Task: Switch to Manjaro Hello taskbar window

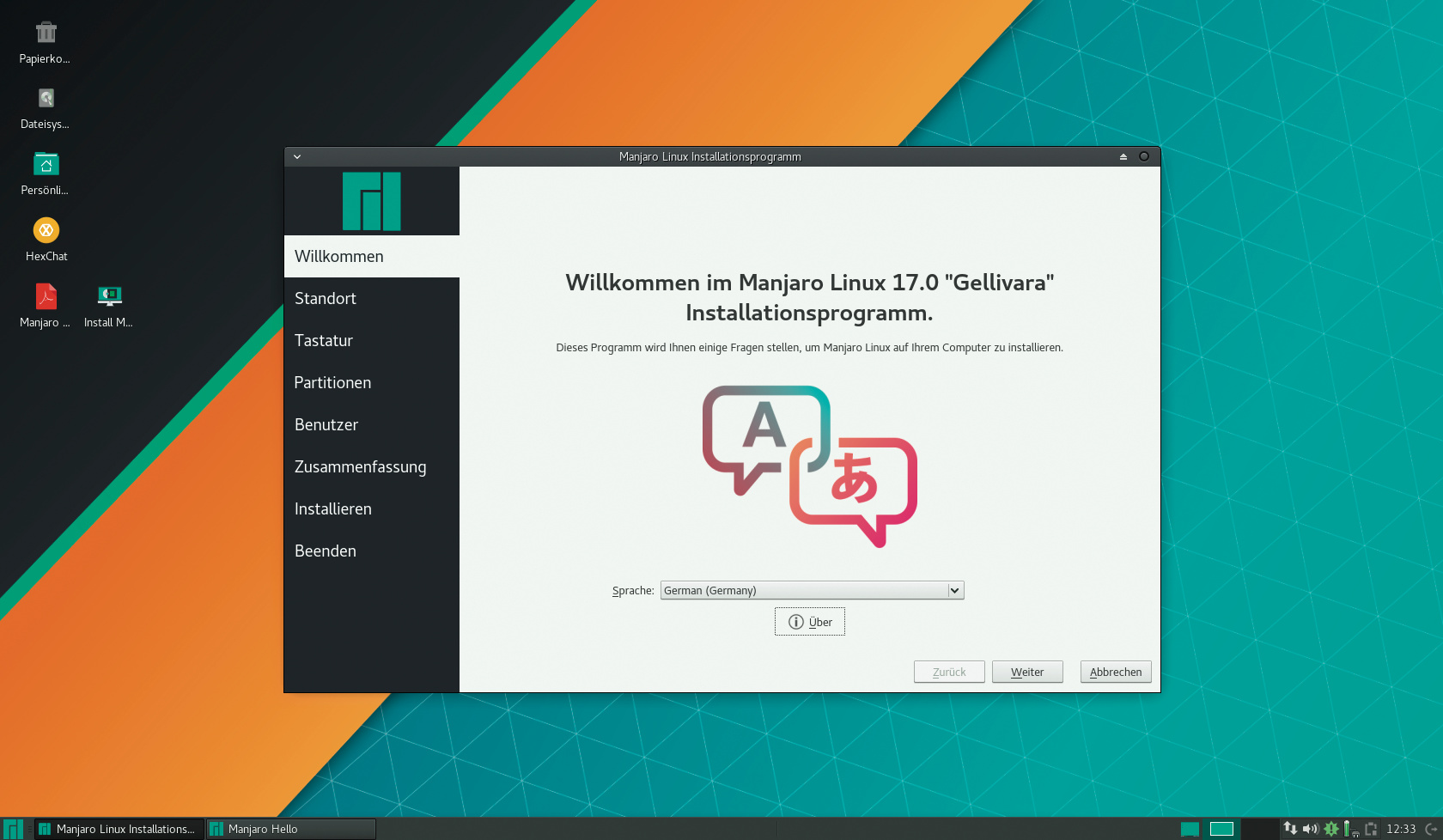Action: tap(290, 829)
